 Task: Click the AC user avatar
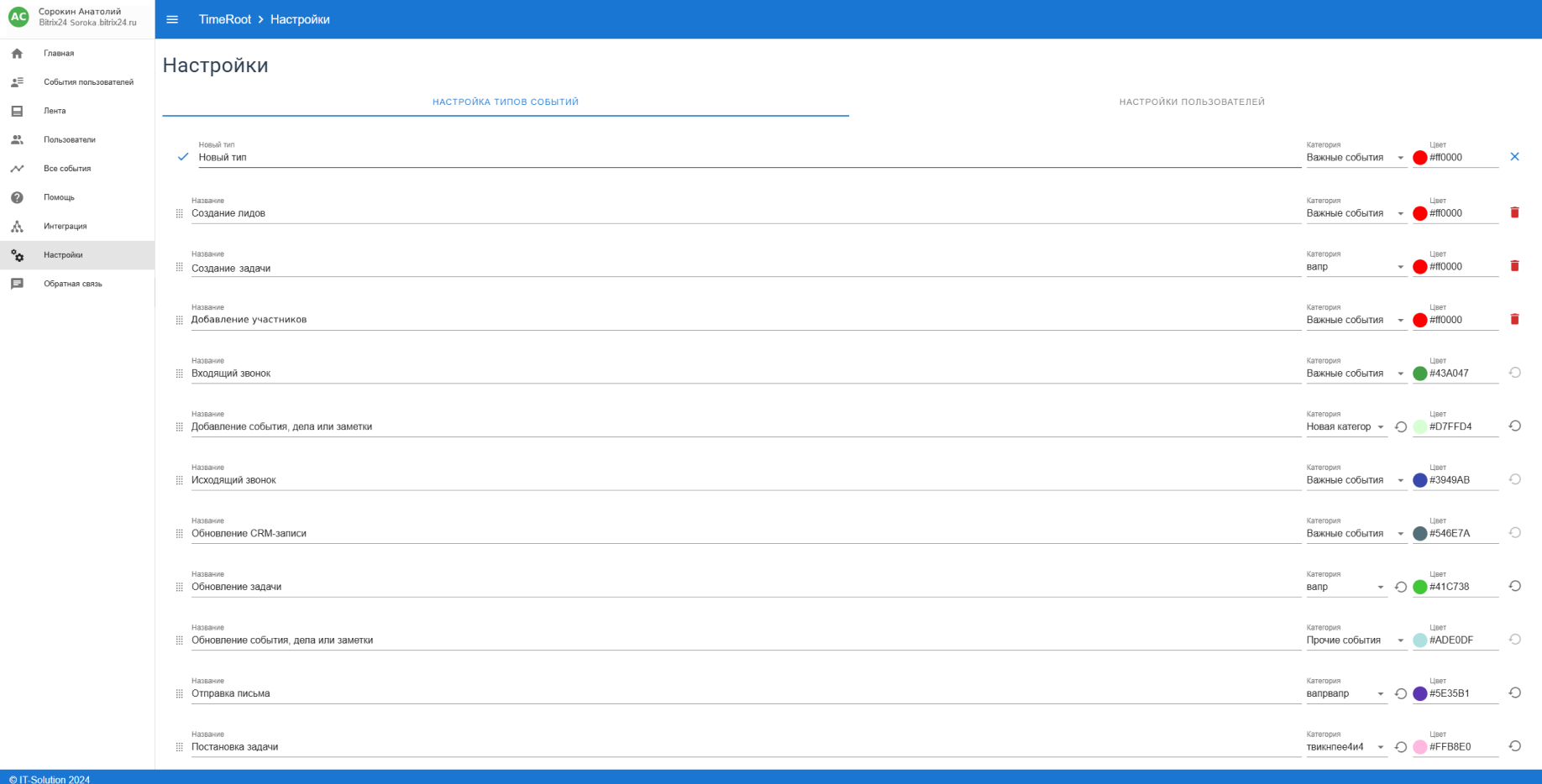click(x=18, y=17)
